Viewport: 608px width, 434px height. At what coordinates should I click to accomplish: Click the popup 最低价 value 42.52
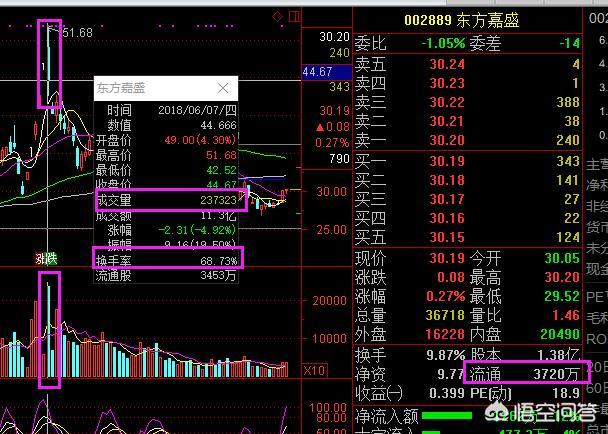point(221,170)
